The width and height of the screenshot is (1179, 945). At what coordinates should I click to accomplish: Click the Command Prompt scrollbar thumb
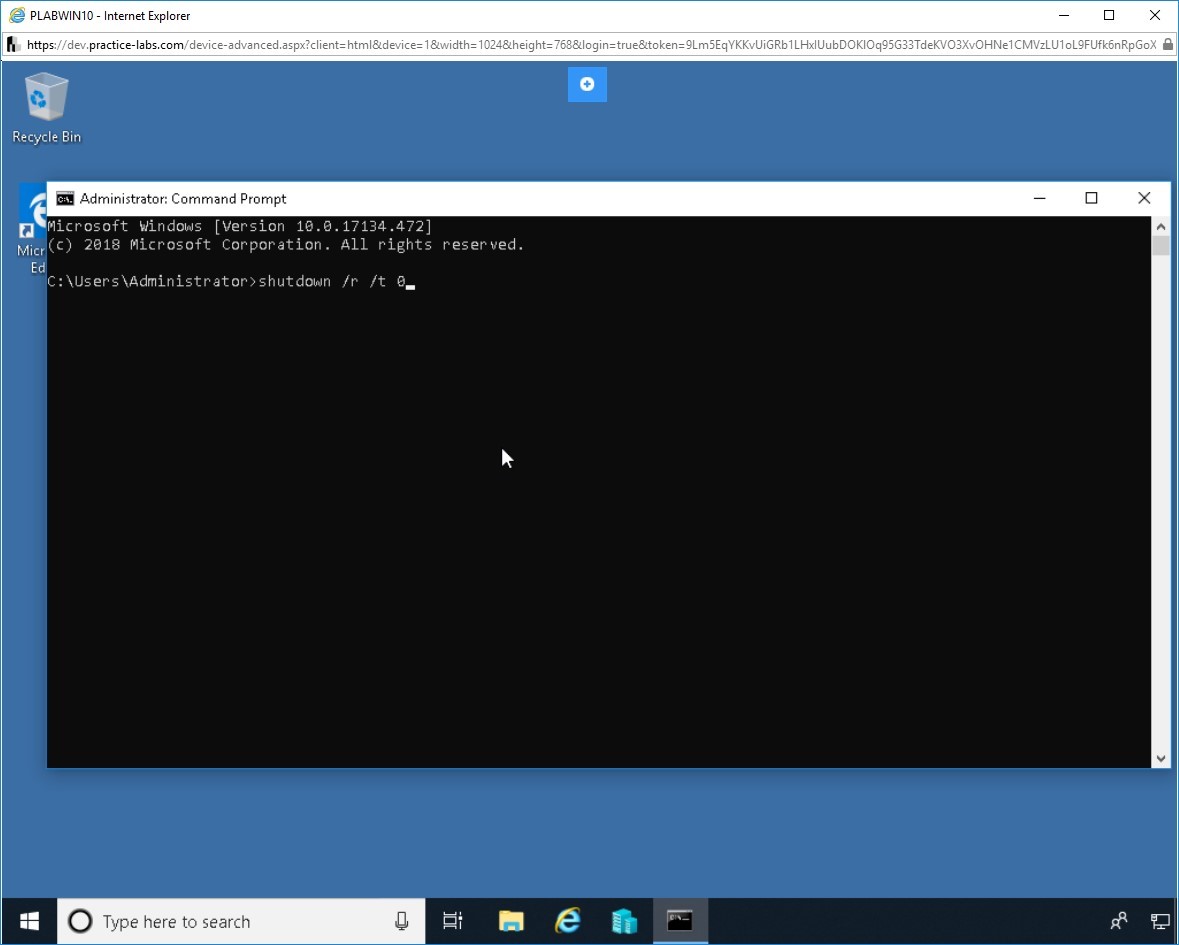[1160, 246]
